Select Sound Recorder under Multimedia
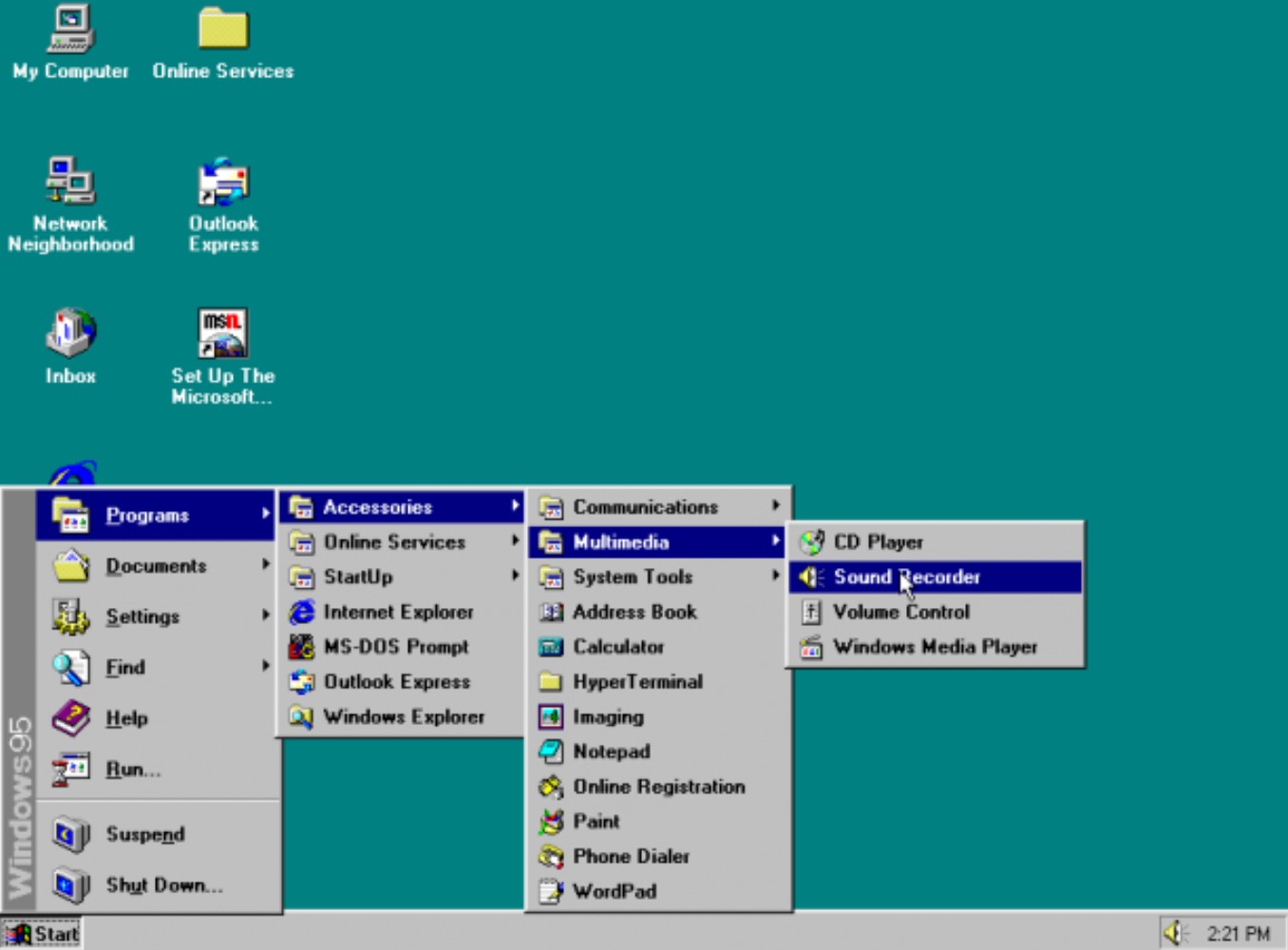This screenshot has width=1288, height=950. tap(907, 577)
